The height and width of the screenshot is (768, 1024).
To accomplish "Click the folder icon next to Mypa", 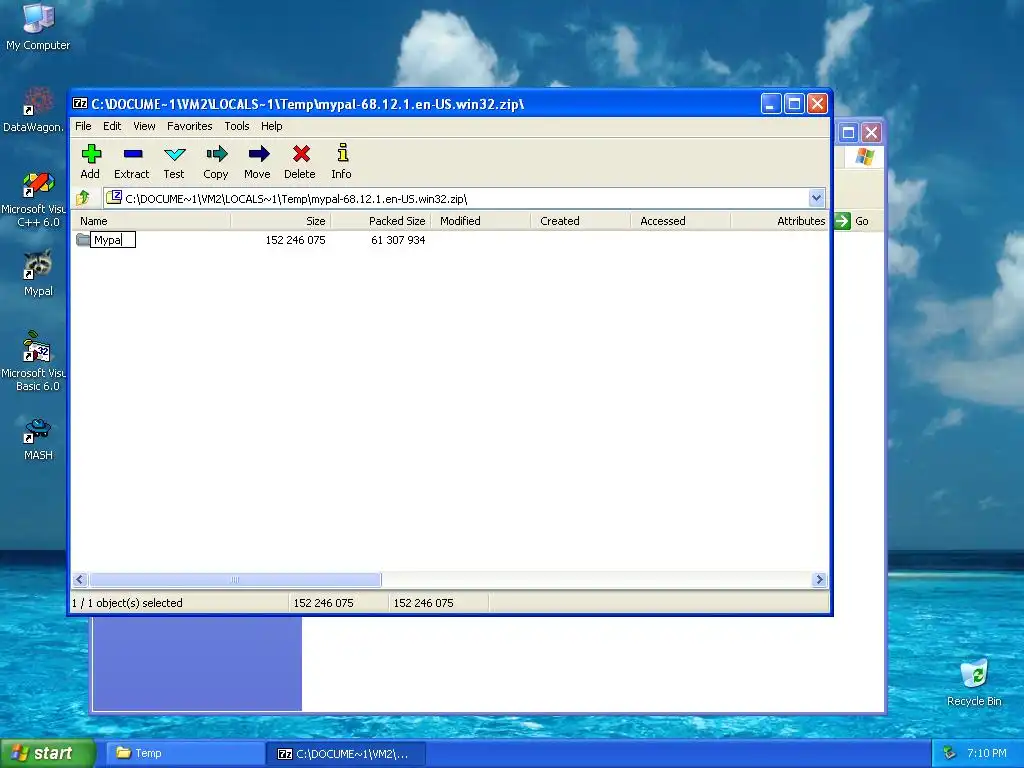I will pos(83,240).
